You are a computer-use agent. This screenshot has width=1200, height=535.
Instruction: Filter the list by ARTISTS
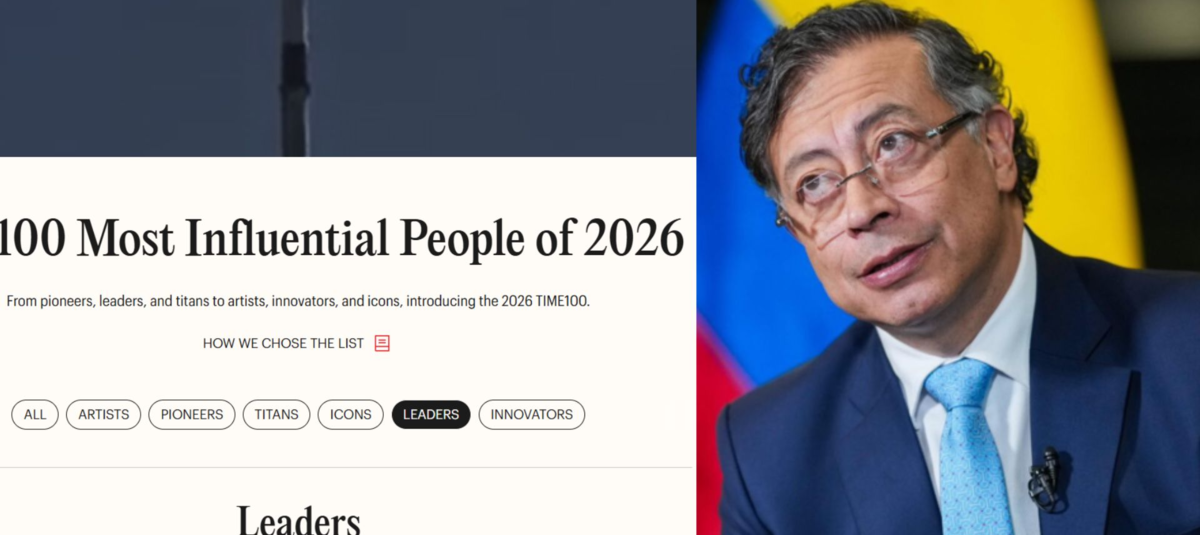point(104,414)
